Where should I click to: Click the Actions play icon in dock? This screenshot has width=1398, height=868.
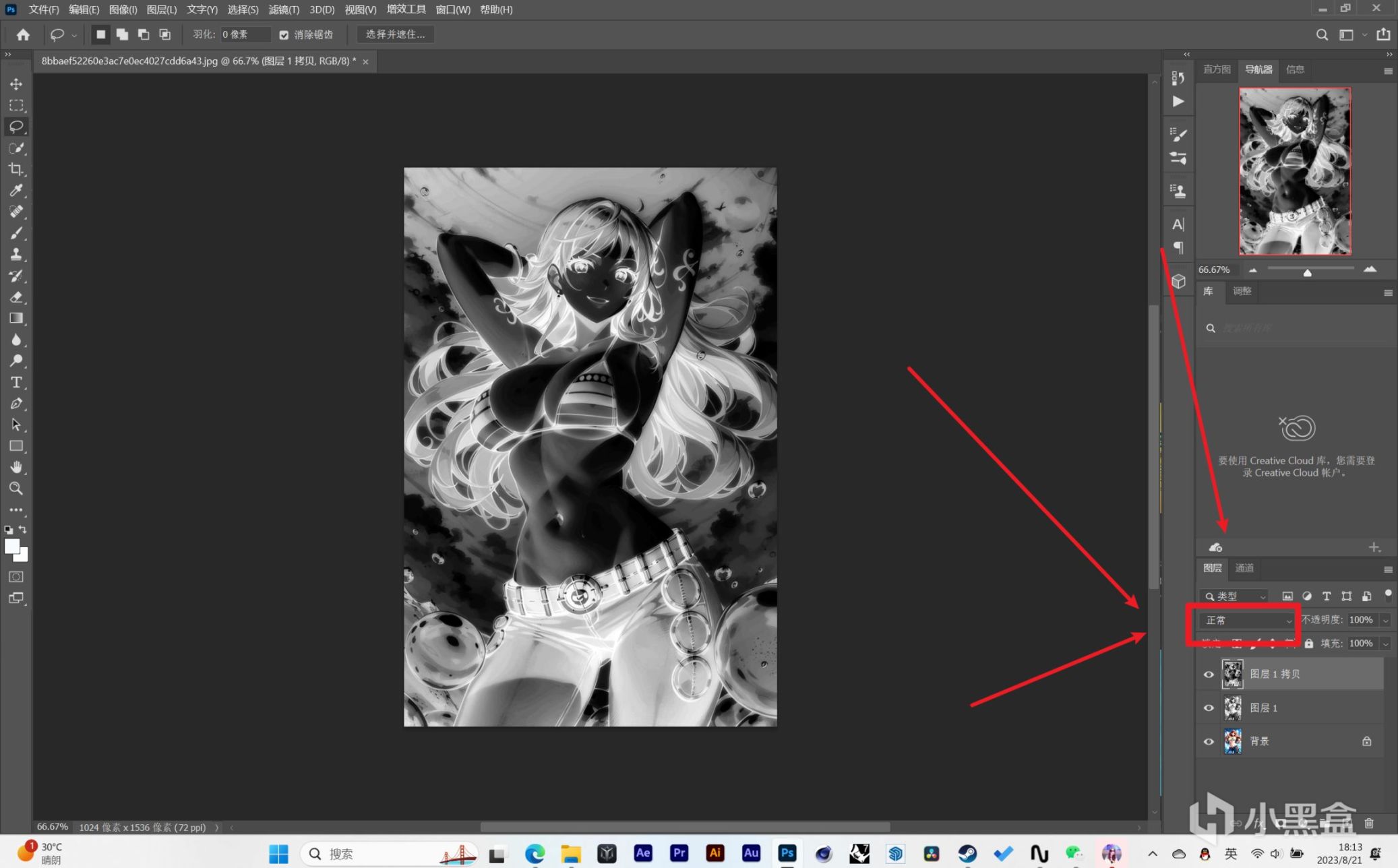(x=1178, y=102)
